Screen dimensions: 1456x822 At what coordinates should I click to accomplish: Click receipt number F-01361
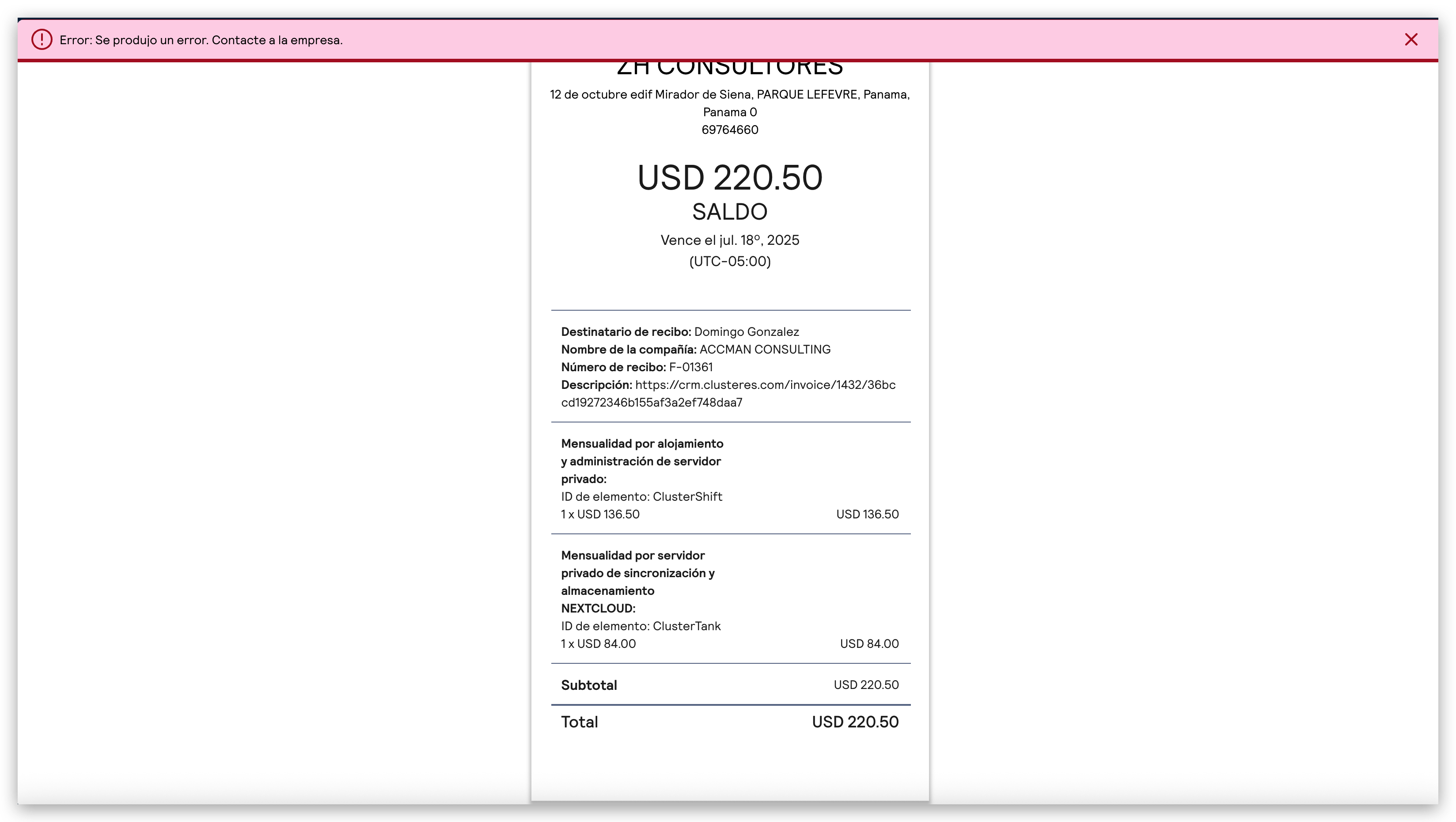pos(690,367)
